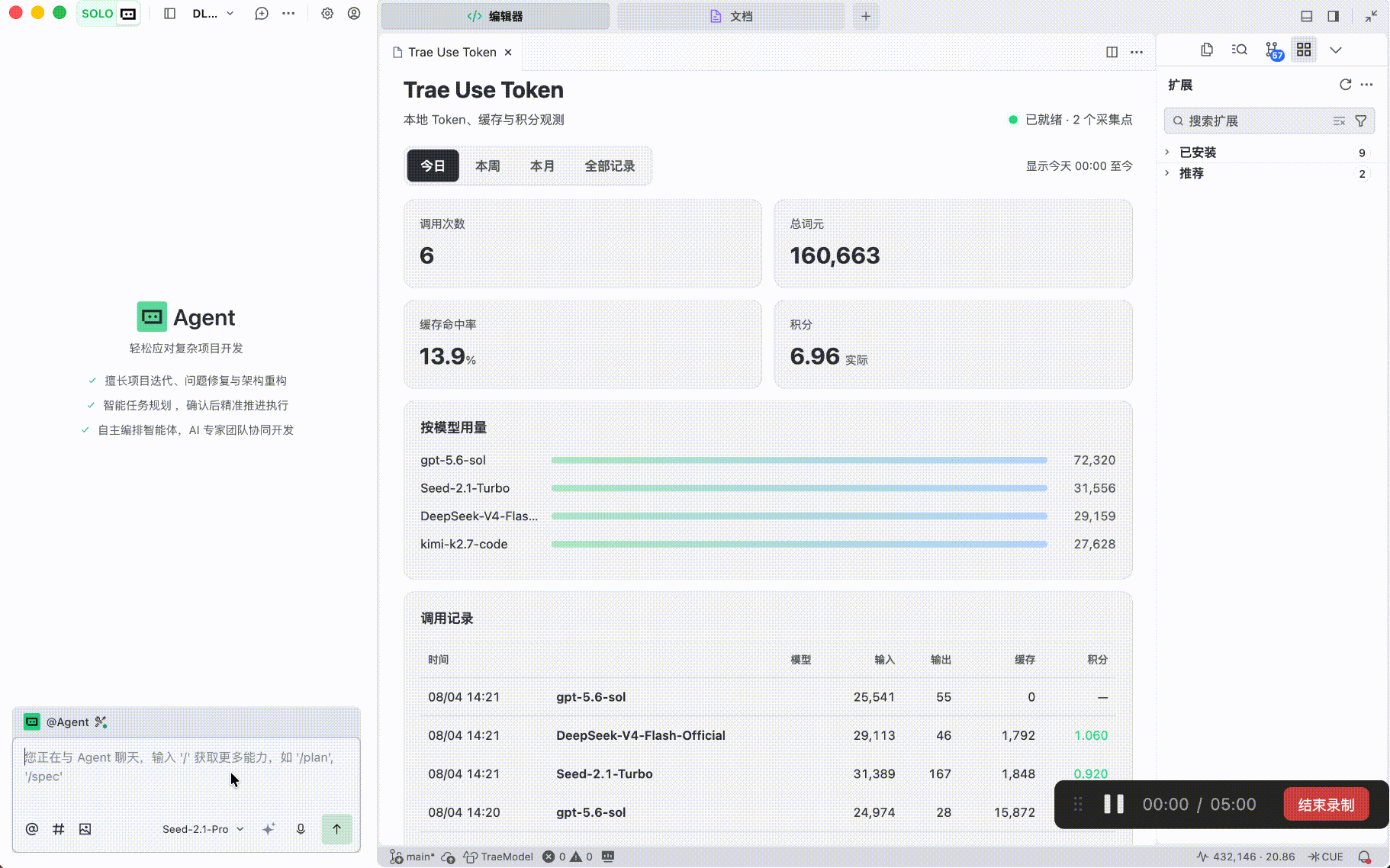Open the extension filter funnel icon

pos(1360,121)
